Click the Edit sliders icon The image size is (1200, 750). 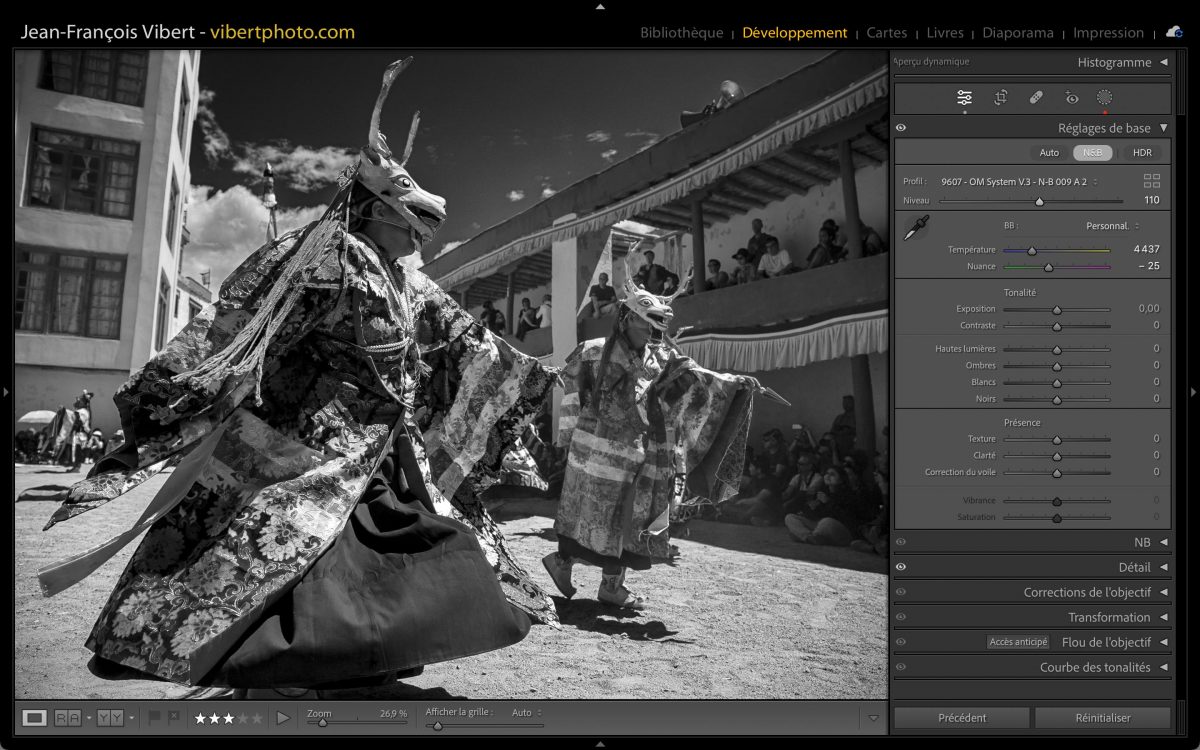pyautogui.click(x=964, y=97)
